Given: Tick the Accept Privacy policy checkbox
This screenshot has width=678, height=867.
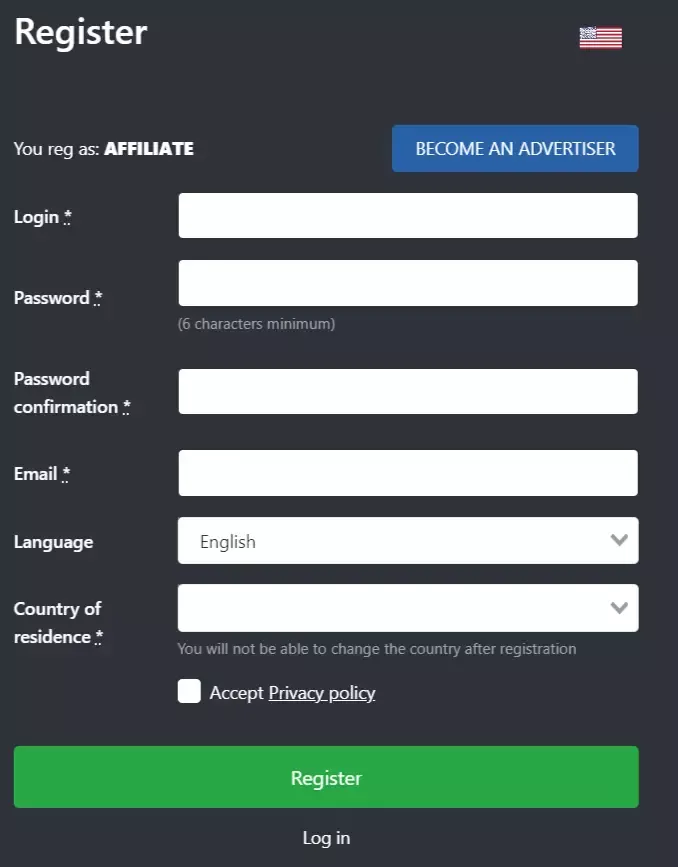Looking at the screenshot, I should tap(189, 692).
